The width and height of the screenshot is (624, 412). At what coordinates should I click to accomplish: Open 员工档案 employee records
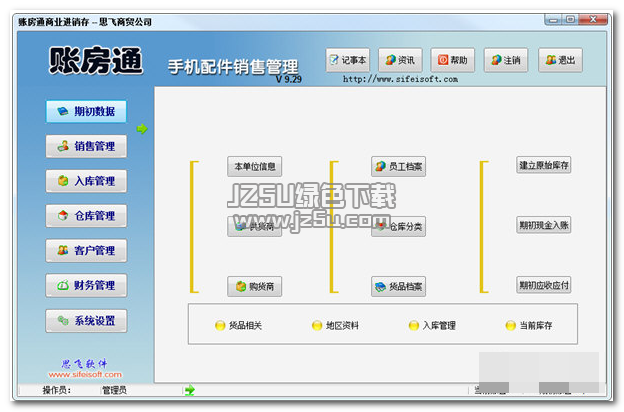[x=398, y=166]
